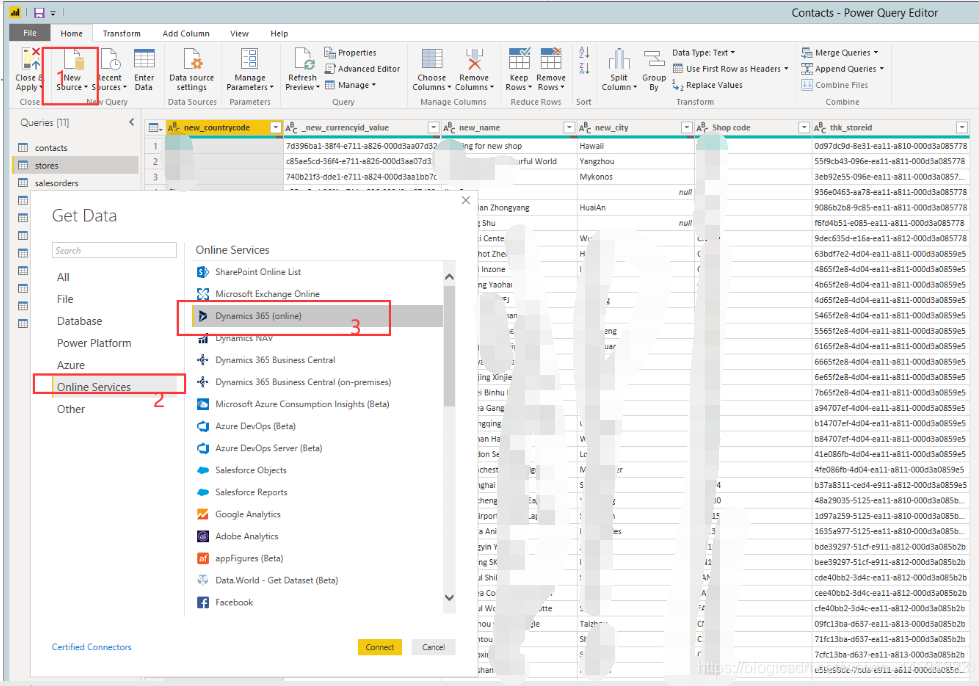
Task: Click Choose Columns icon
Action: point(432,59)
